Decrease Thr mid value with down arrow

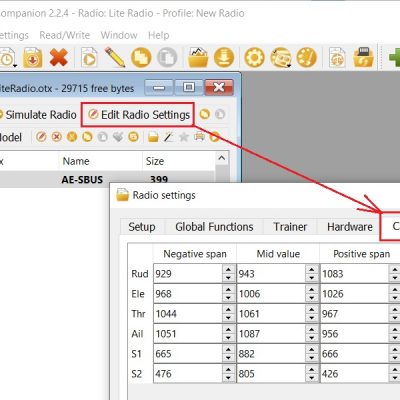[x=312, y=318]
